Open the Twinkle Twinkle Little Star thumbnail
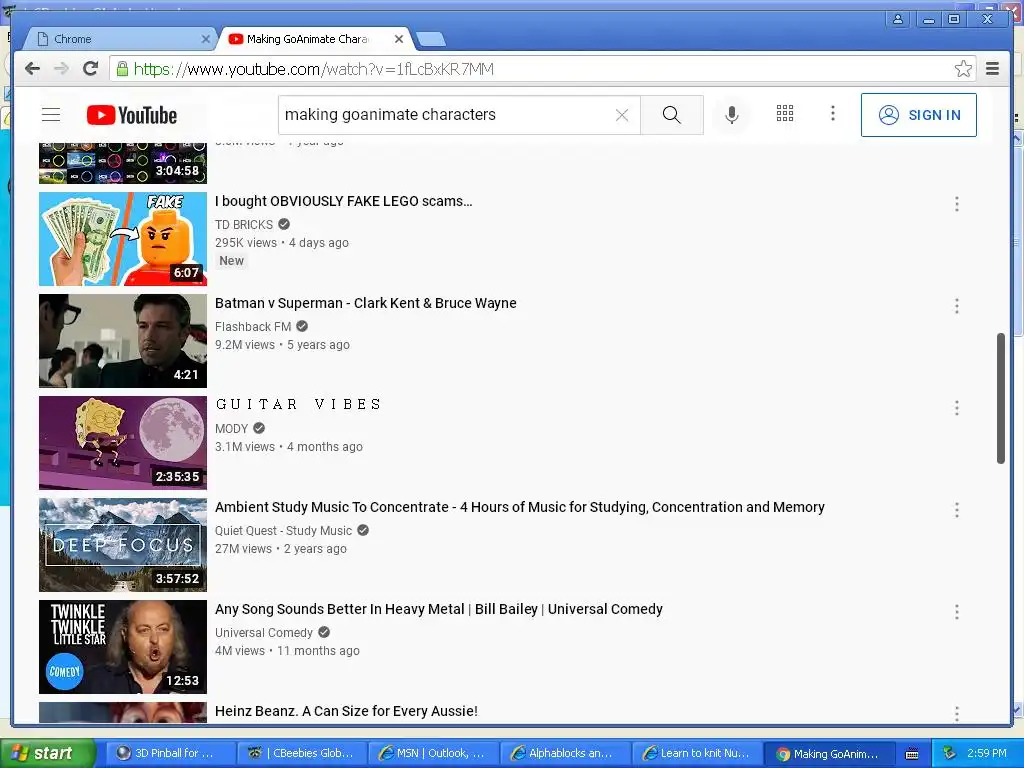This screenshot has width=1024, height=768. click(123, 647)
